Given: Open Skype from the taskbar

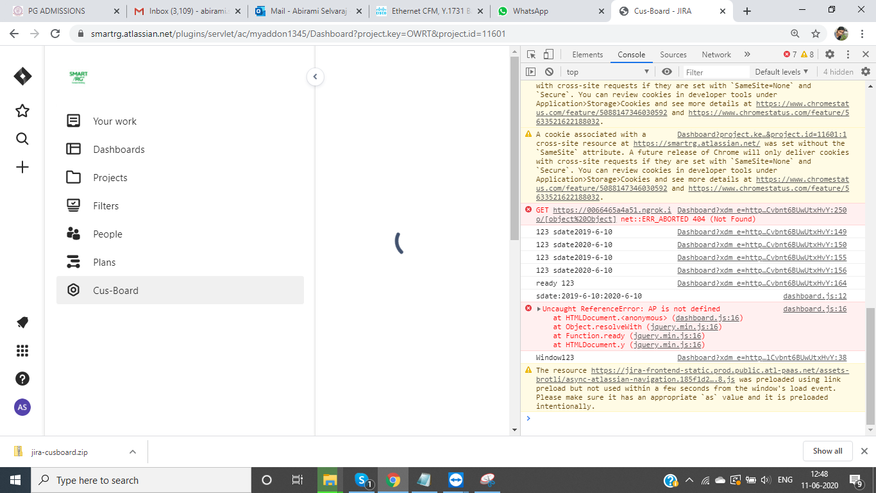Looking at the screenshot, I should [x=363, y=480].
